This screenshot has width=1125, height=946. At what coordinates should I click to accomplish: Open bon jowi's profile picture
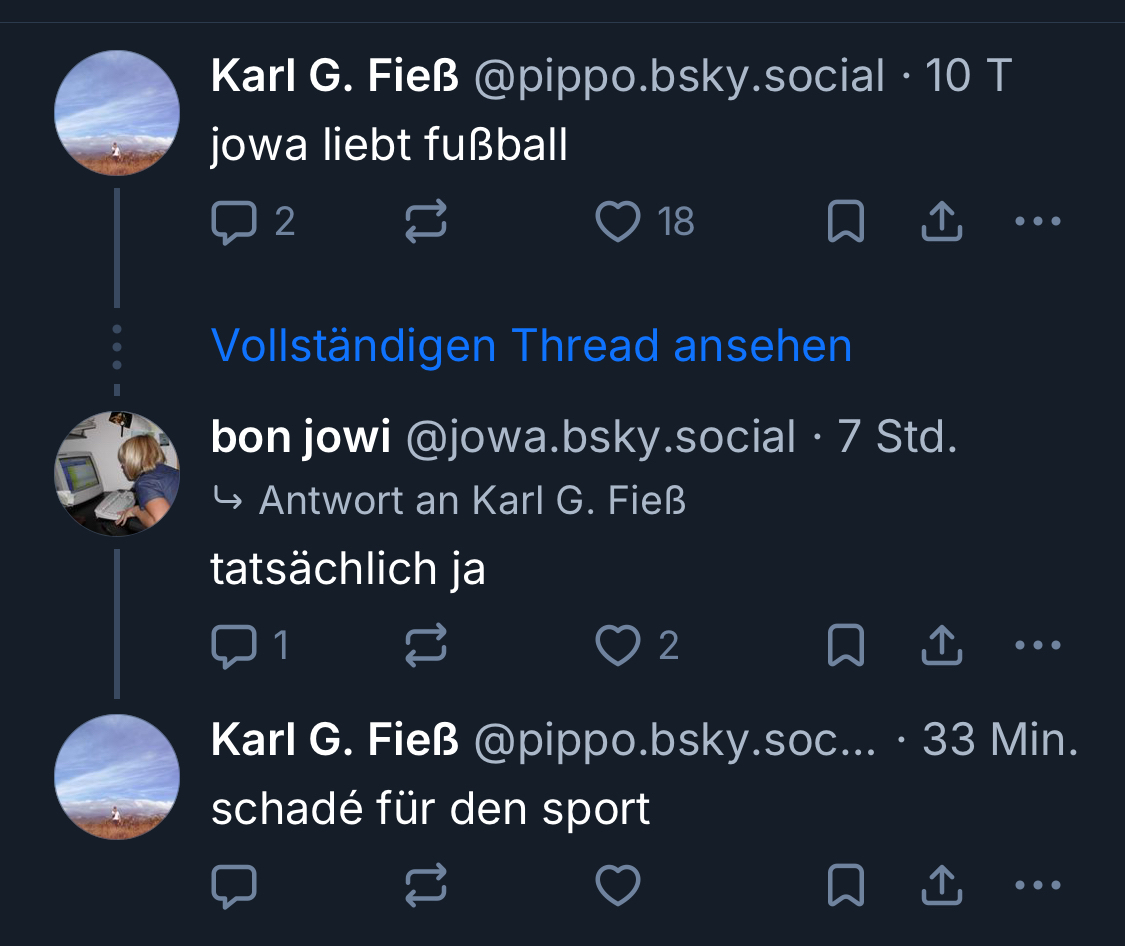click(x=117, y=473)
